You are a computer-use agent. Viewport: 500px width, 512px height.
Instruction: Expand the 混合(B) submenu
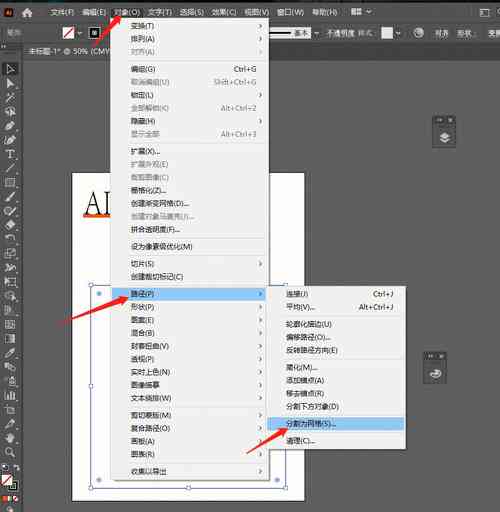click(189, 333)
